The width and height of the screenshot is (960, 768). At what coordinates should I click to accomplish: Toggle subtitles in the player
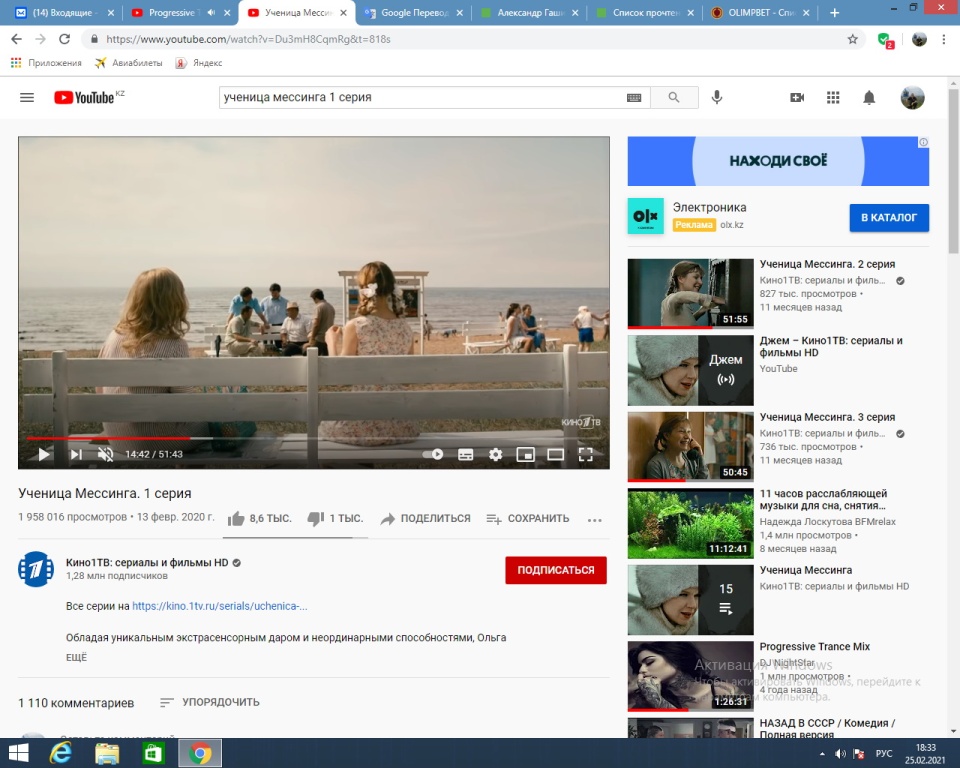pos(465,454)
